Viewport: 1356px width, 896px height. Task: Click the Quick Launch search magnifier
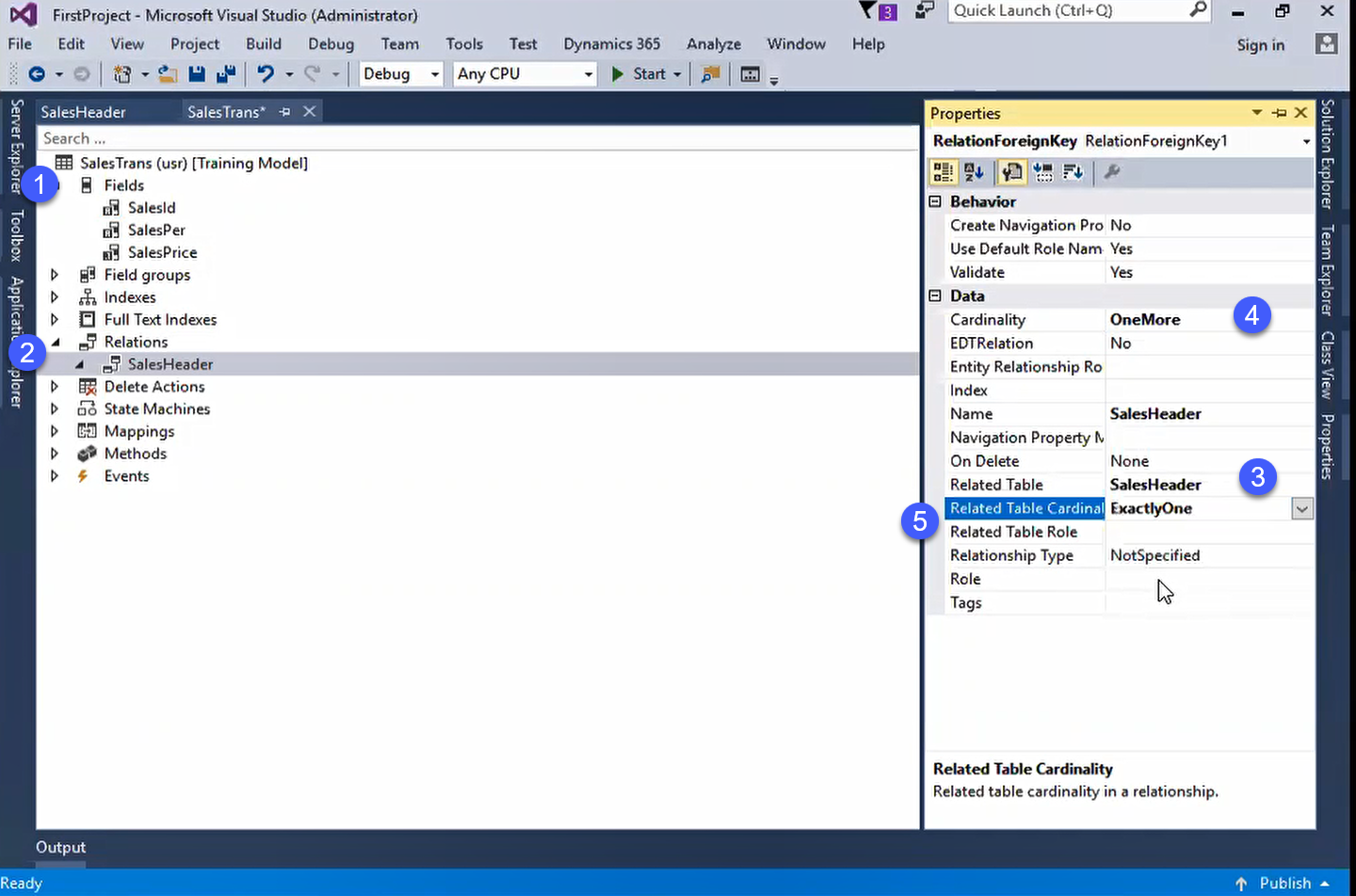(x=1198, y=10)
